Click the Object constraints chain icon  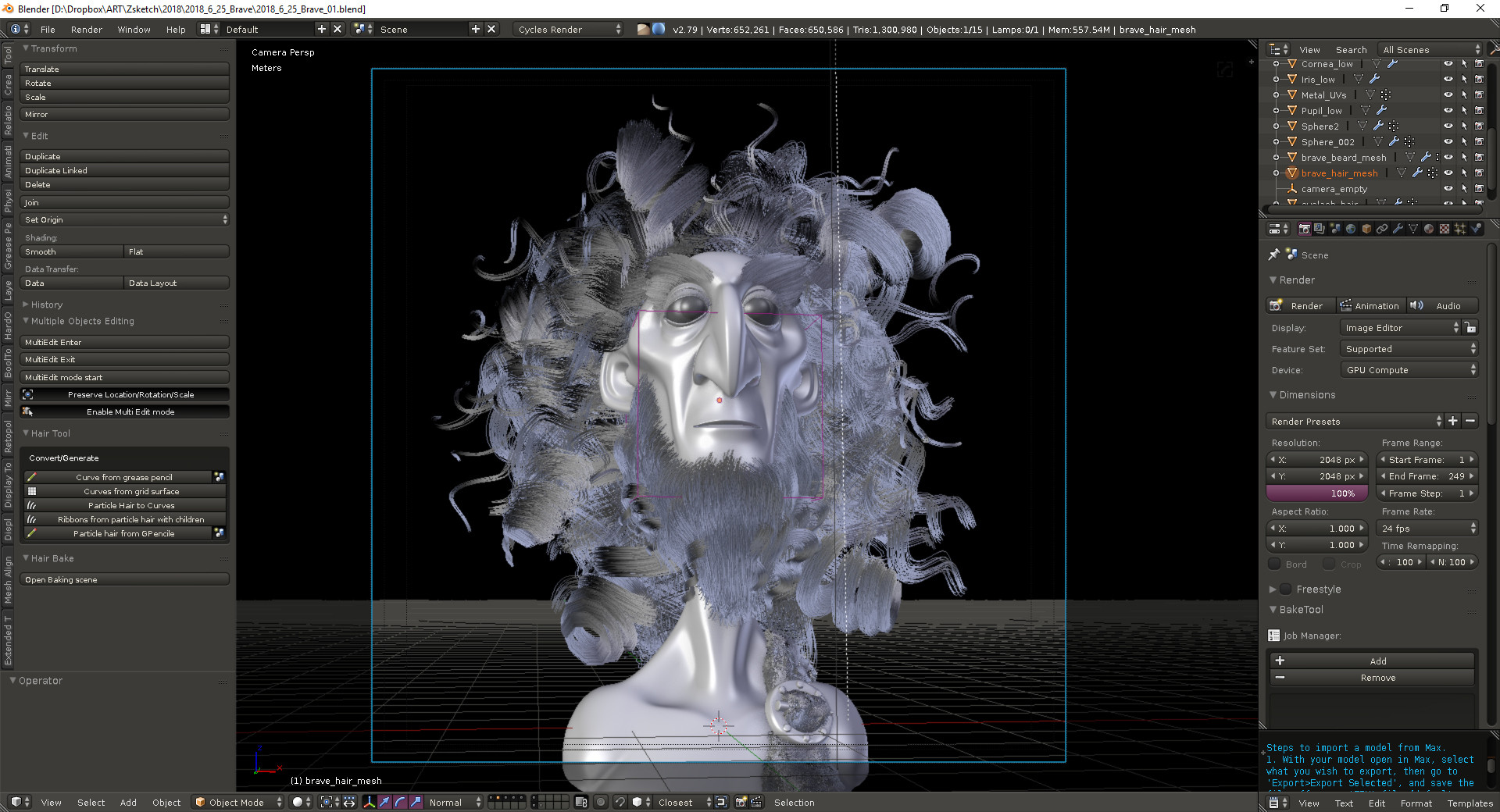(1382, 229)
